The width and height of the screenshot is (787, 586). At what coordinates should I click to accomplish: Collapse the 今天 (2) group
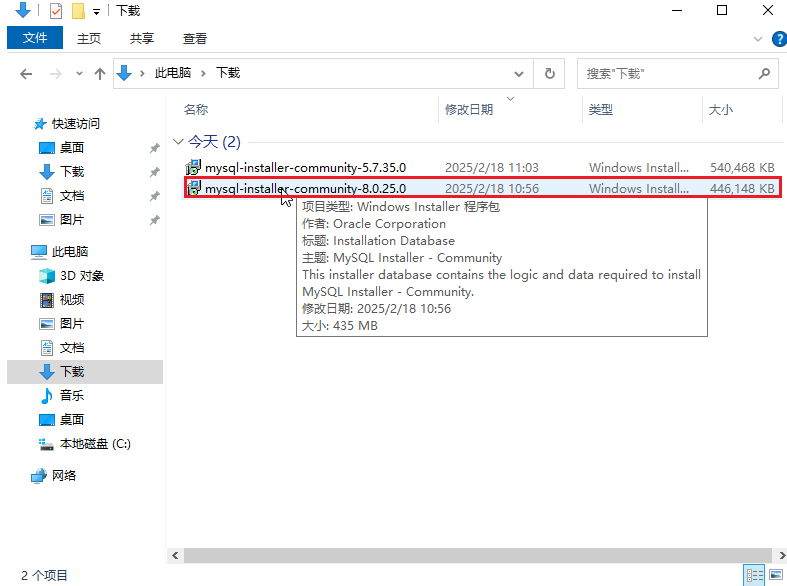pos(178,142)
